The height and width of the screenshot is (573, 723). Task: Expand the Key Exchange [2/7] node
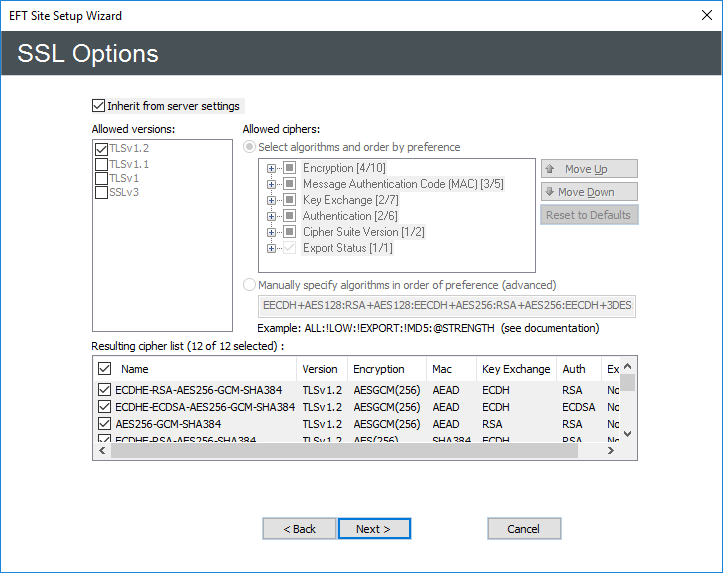[x=271, y=200]
